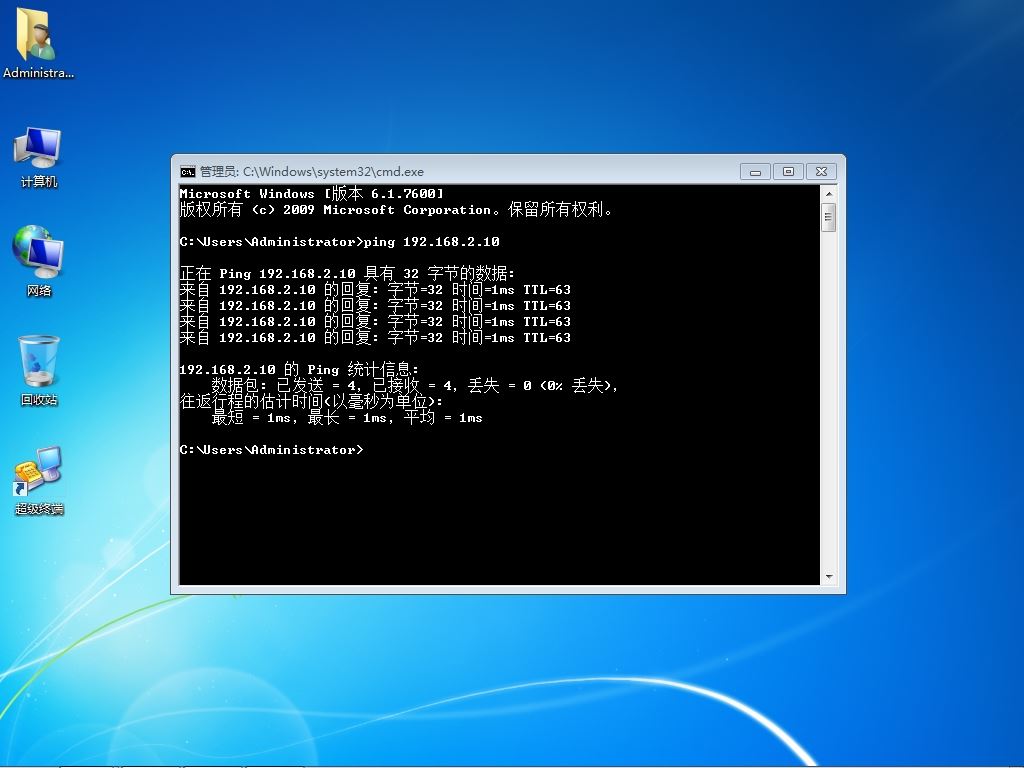This screenshot has height=768, width=1024.
Task: Click the text "Microsoft Windows [版本 6.1.7600]"
Action: coord(312,193)
